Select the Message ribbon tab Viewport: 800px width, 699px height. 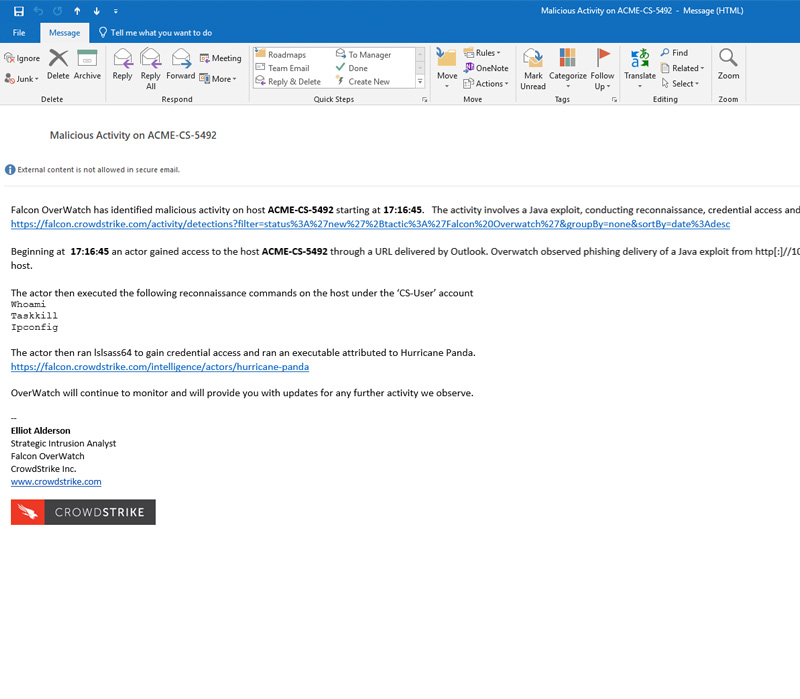pos(64,33)
